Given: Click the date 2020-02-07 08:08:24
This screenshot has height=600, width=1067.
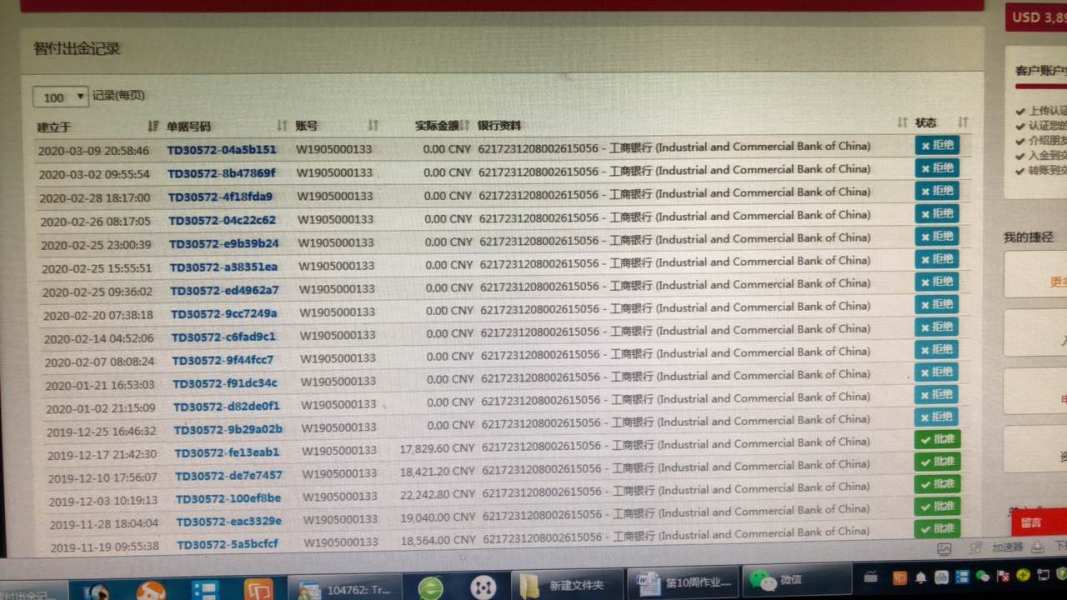Looking at the screenshot, I should 99,362.
